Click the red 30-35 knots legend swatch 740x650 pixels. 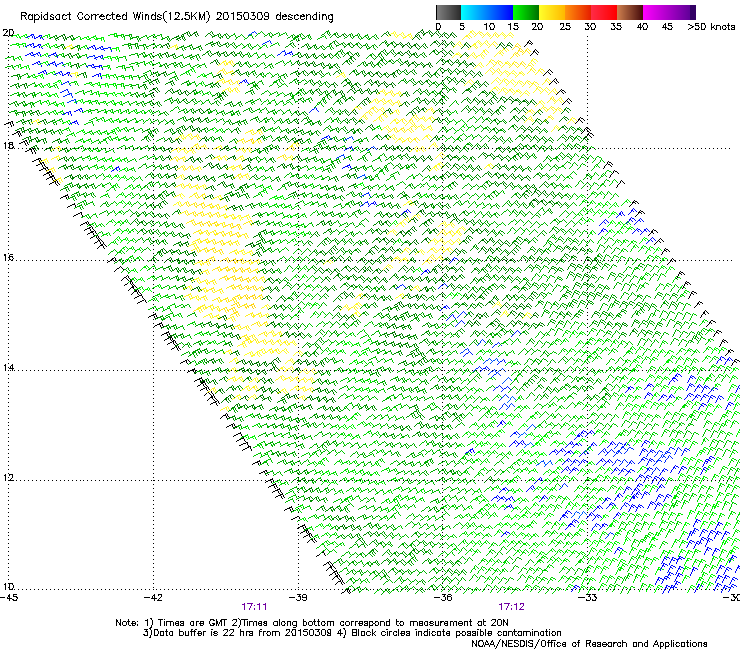coord(604,12)
